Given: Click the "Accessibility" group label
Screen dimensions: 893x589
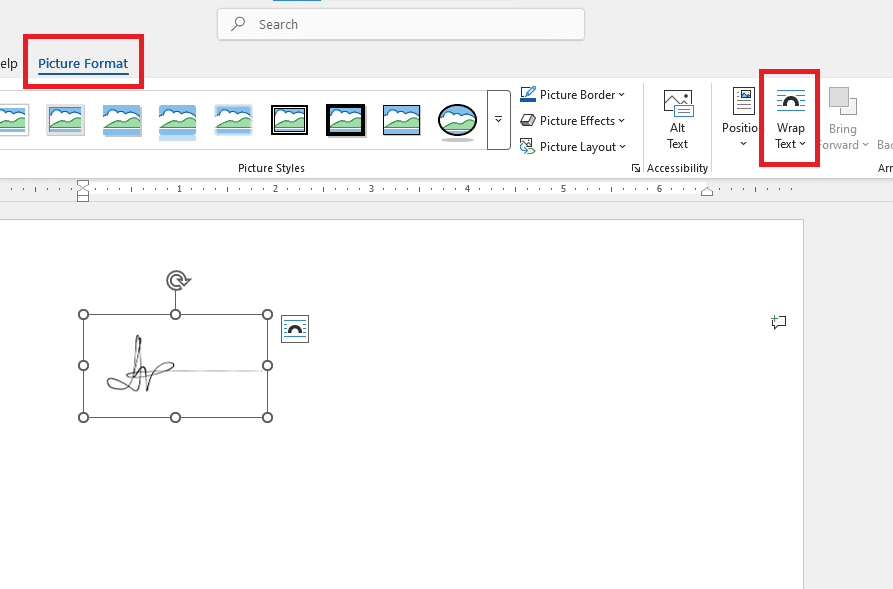Looking at the screenshot, I should [677, 168].
